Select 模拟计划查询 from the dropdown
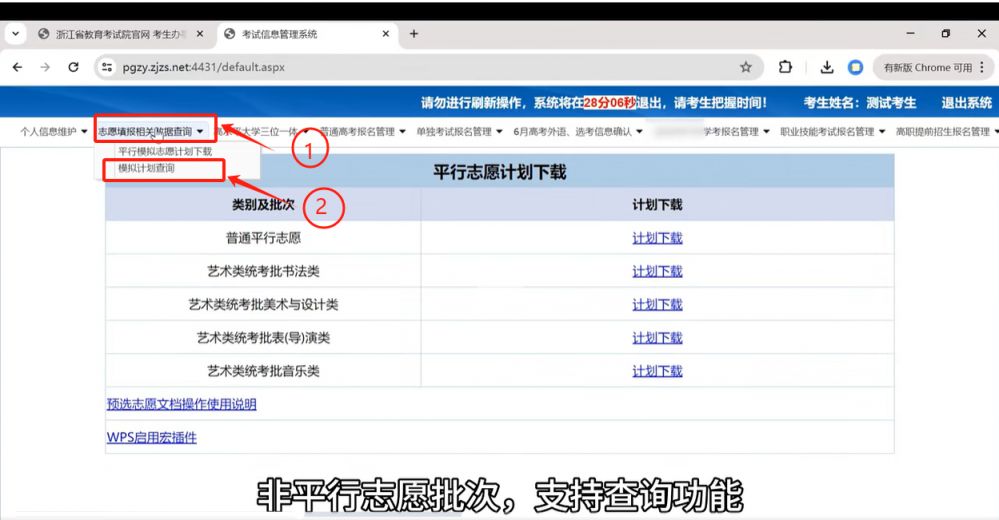This screenshot has height=520, width=999. point(146,168)
